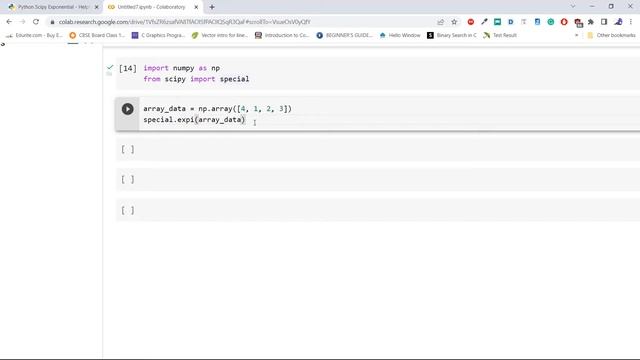Open the Chrome profile avatar
The width and height of the screenshot is (640, 360).
(618, 22)
